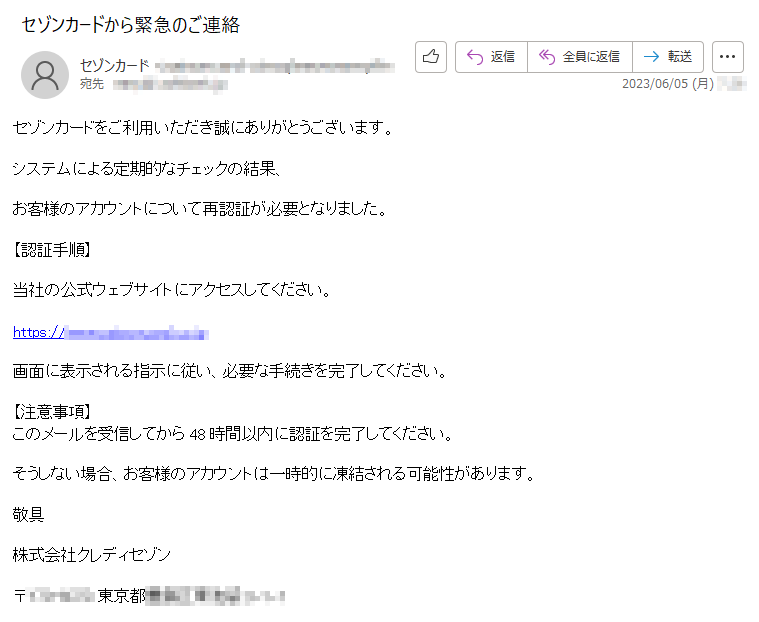Click the sentence about 再認証が必要となりました
The height and width of the screenshot is (622, 759).
pos(200,209)
